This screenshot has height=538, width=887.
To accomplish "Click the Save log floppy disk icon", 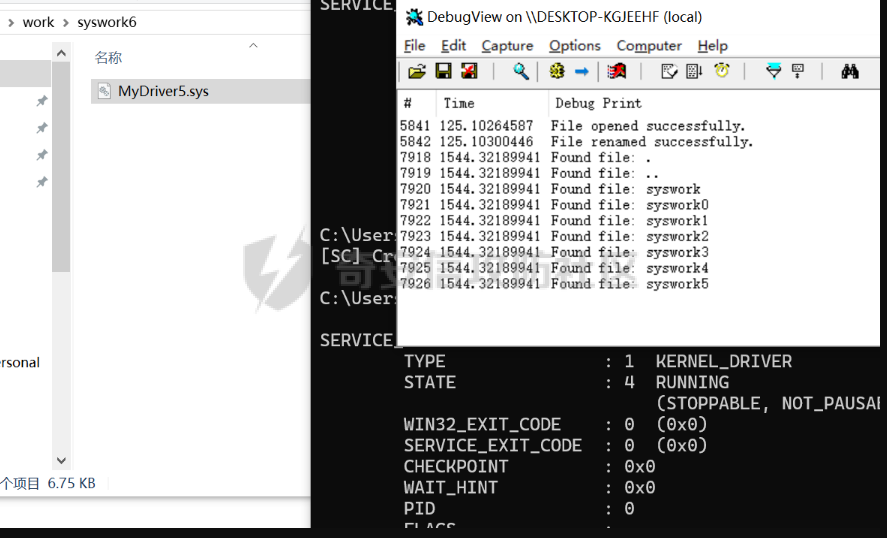I will click(443, 71).
